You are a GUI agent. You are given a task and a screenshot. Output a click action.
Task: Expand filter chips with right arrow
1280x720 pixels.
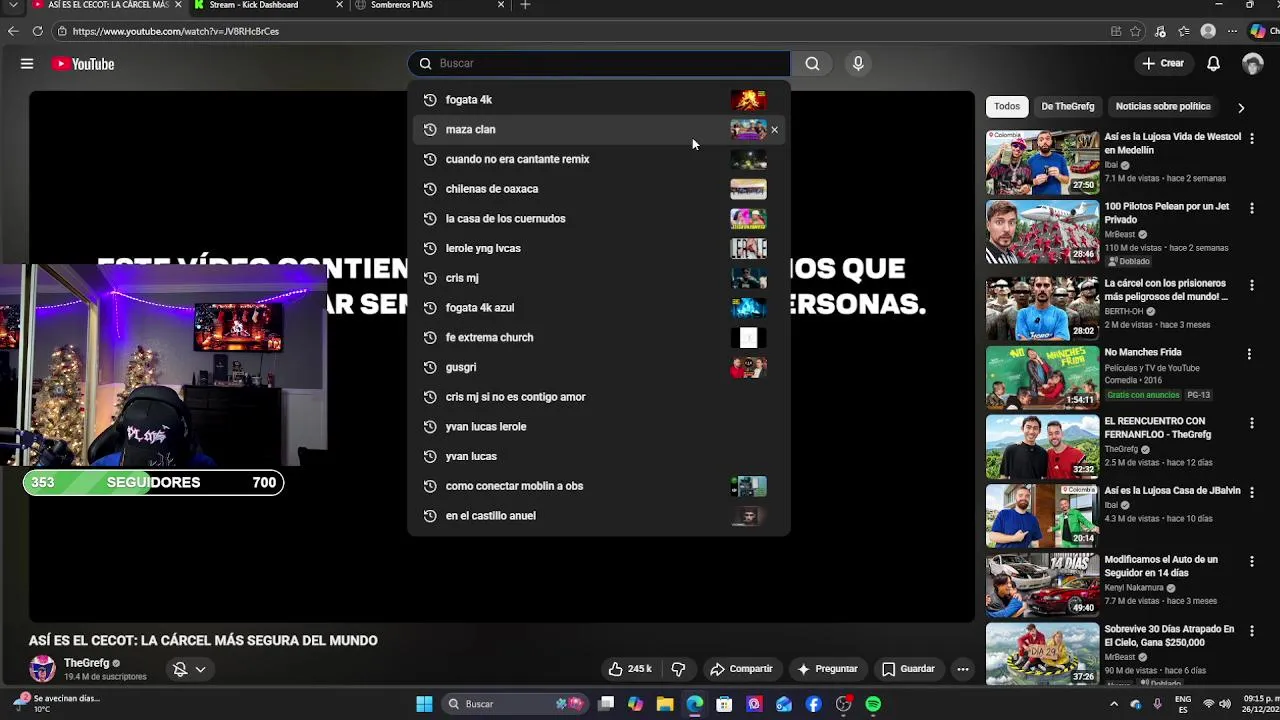tap(1241, 107)
